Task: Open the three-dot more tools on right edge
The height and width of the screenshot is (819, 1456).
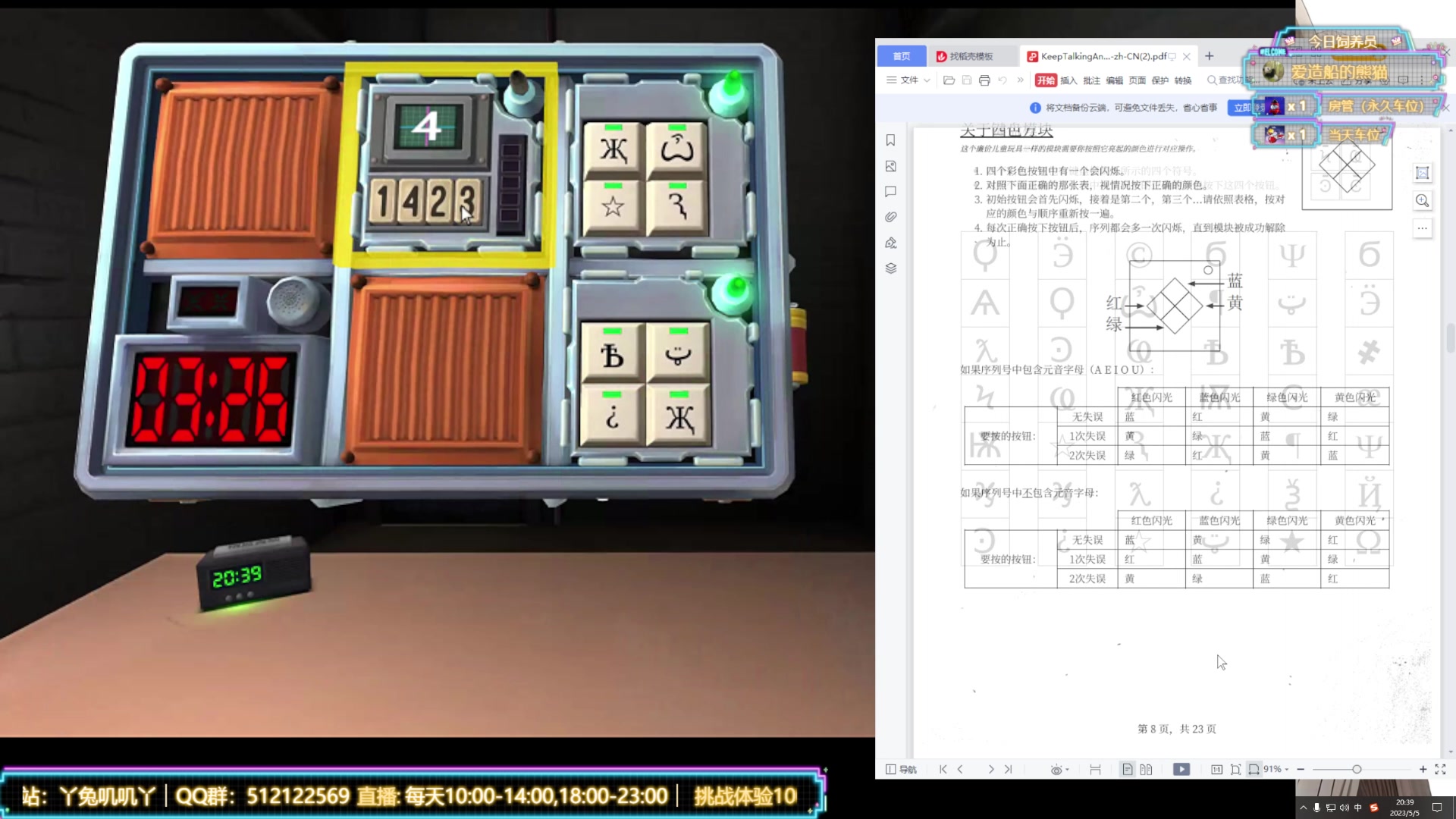Action: coord(1423,228)
